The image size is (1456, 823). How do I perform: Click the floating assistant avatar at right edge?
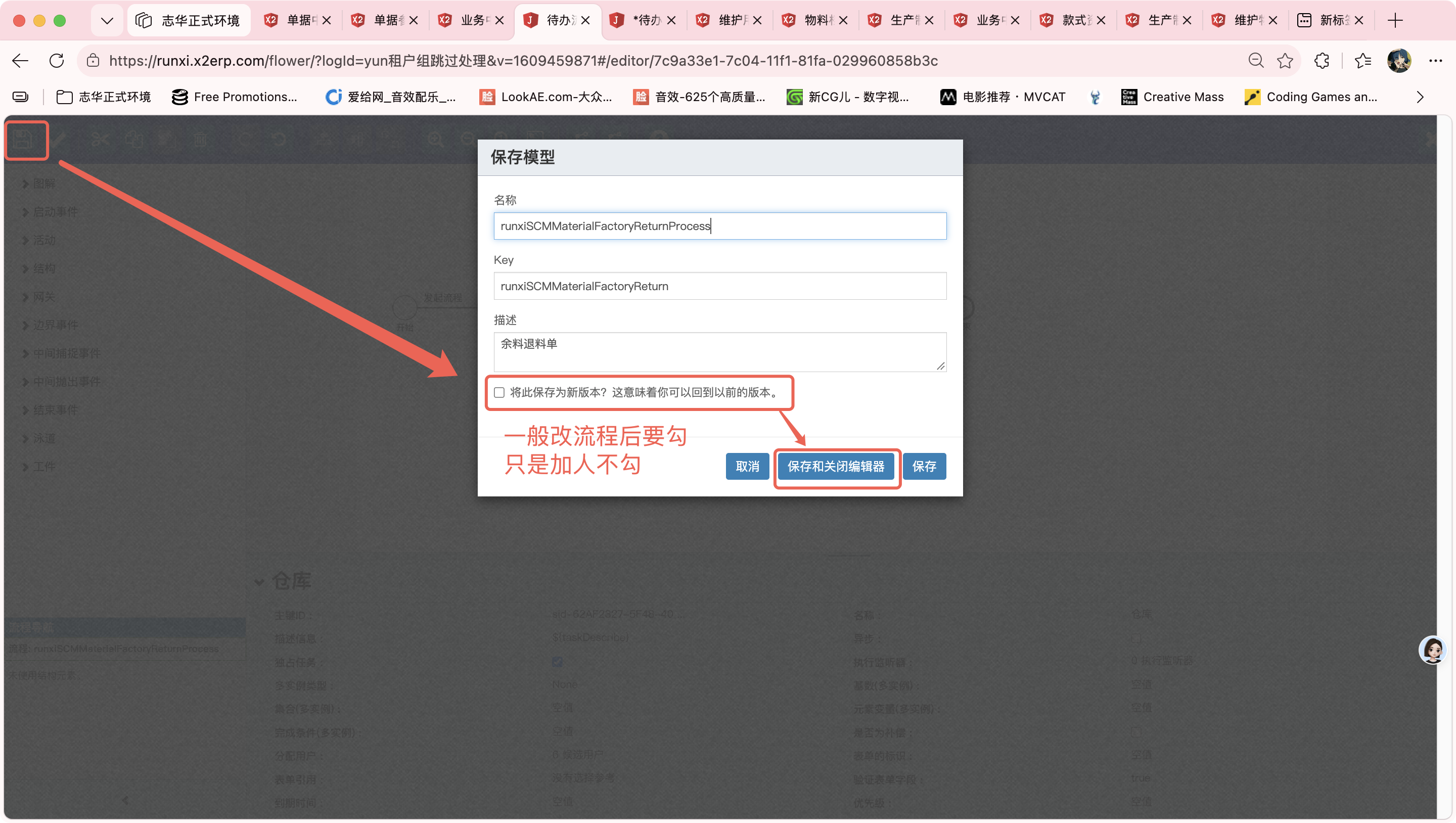[1432, 650]
